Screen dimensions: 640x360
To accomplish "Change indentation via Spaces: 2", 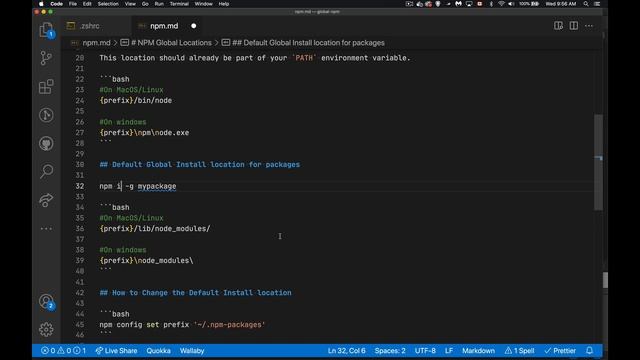I will click(390, 351).
